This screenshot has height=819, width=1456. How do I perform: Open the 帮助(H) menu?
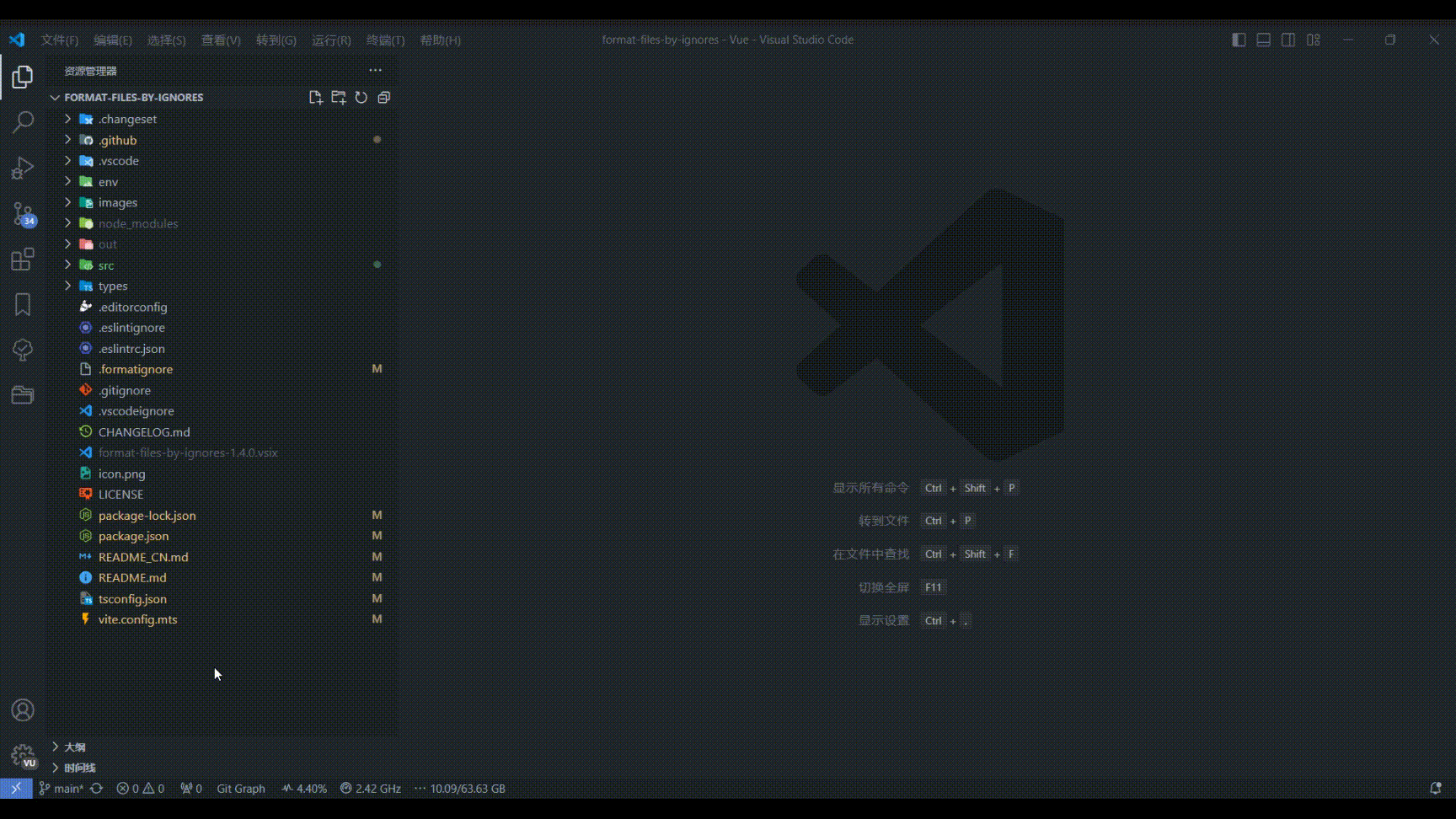(441, 40)
